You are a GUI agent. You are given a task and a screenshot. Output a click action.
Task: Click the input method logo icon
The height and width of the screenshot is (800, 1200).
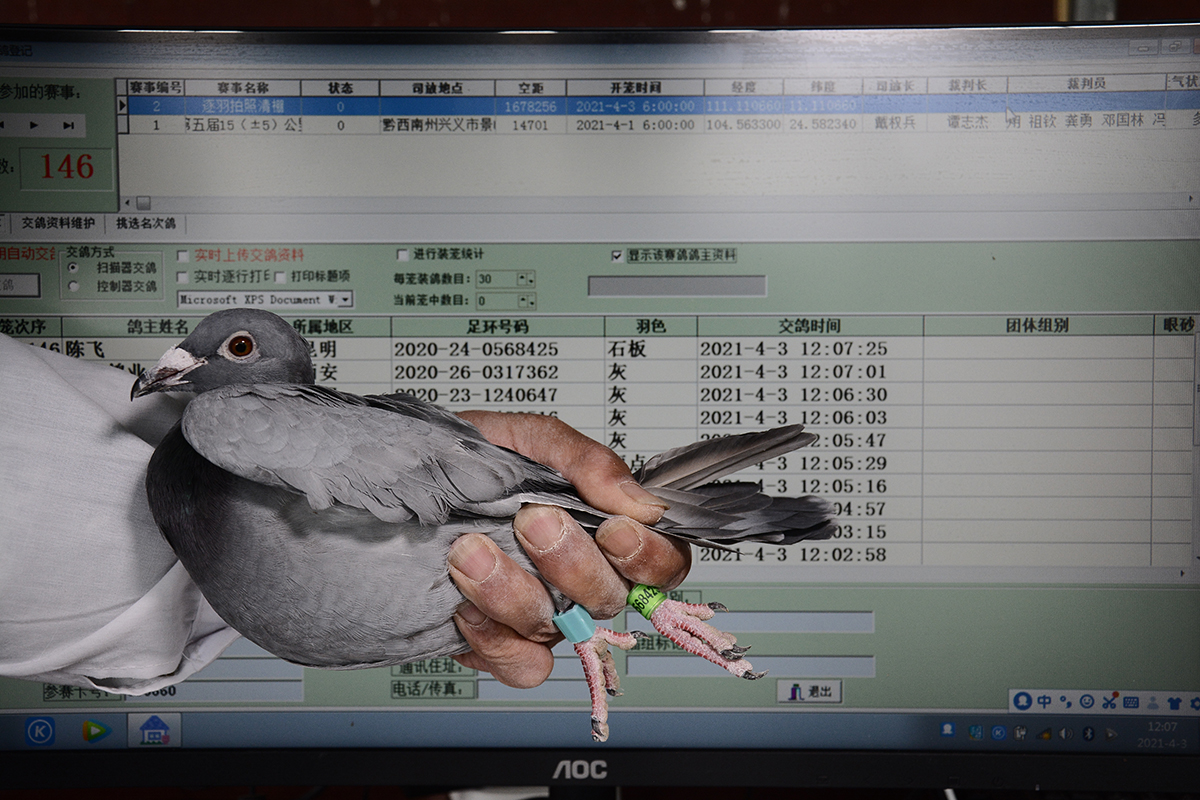tap(1022, 701)
